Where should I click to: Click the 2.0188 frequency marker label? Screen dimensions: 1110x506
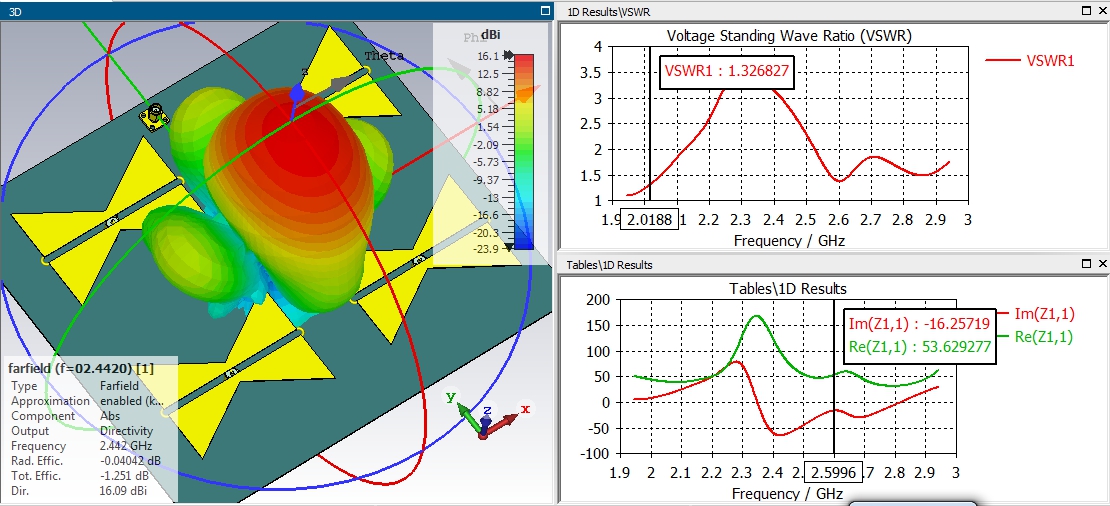coord(649,219)
